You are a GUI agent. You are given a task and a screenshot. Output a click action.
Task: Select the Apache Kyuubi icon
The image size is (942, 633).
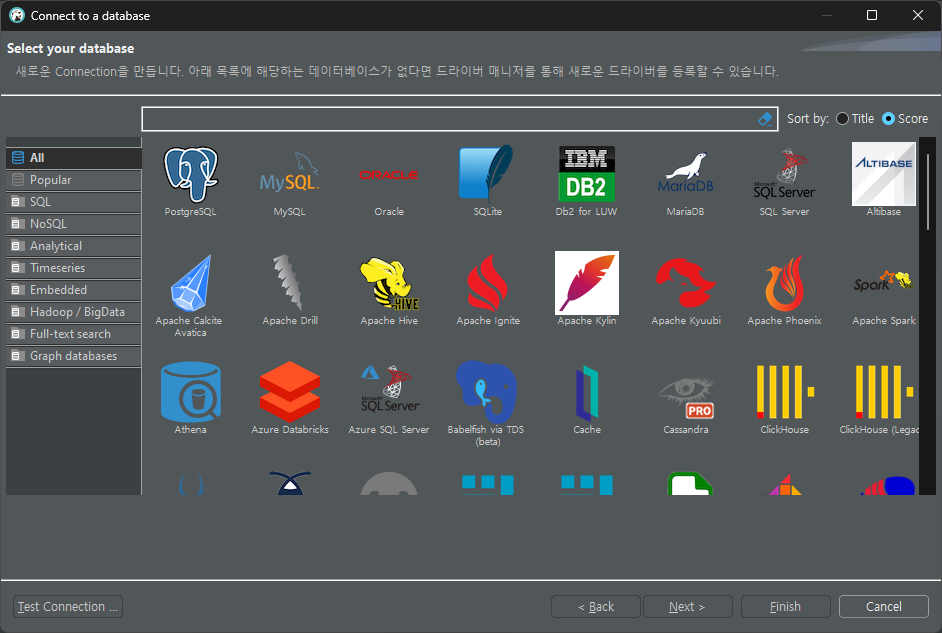pyautogui.click(x=685, y=283)
